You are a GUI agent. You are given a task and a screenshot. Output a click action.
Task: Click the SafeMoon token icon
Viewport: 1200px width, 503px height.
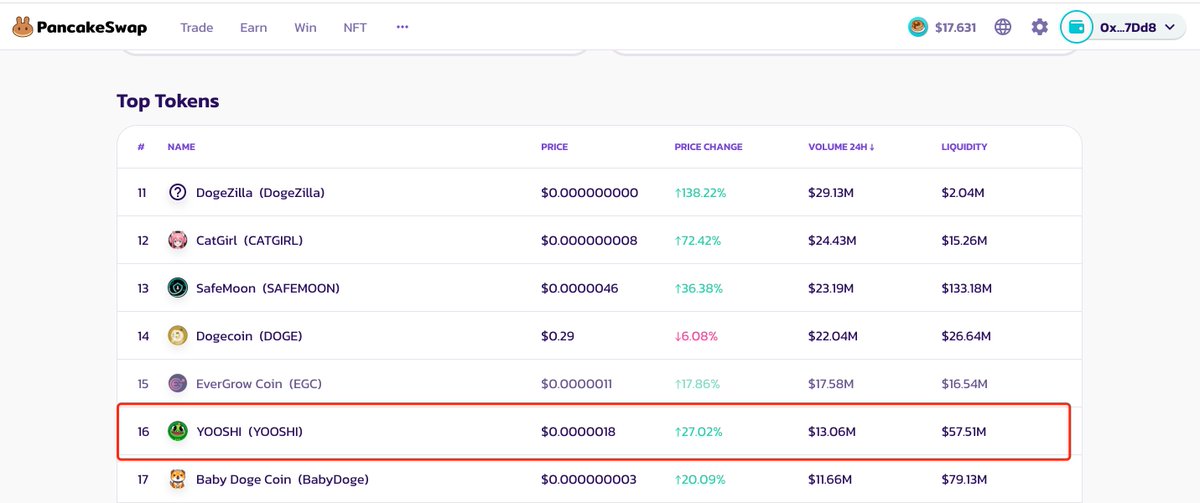click(x=178, y=288)
